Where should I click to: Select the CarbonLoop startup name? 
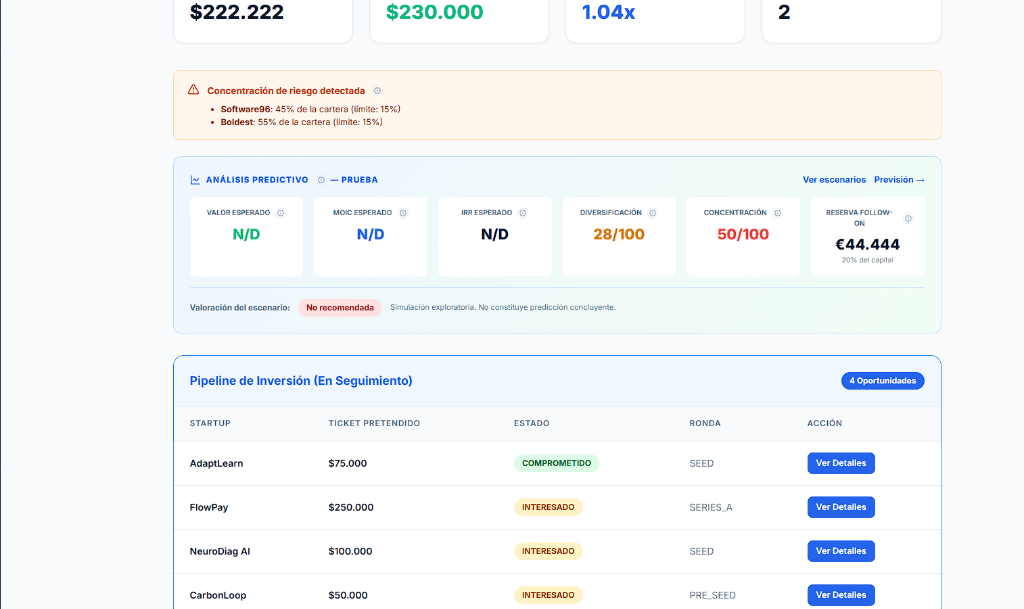click(218, 595)
